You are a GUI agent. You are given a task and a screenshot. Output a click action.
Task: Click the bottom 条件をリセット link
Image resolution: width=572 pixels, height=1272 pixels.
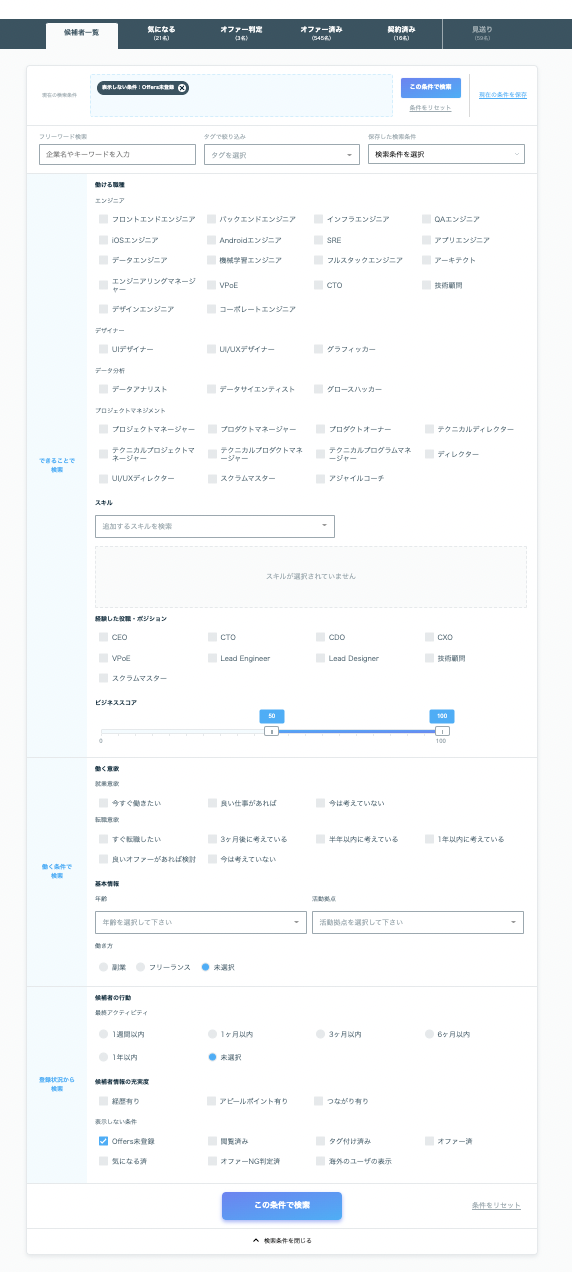pos(496,1206)
